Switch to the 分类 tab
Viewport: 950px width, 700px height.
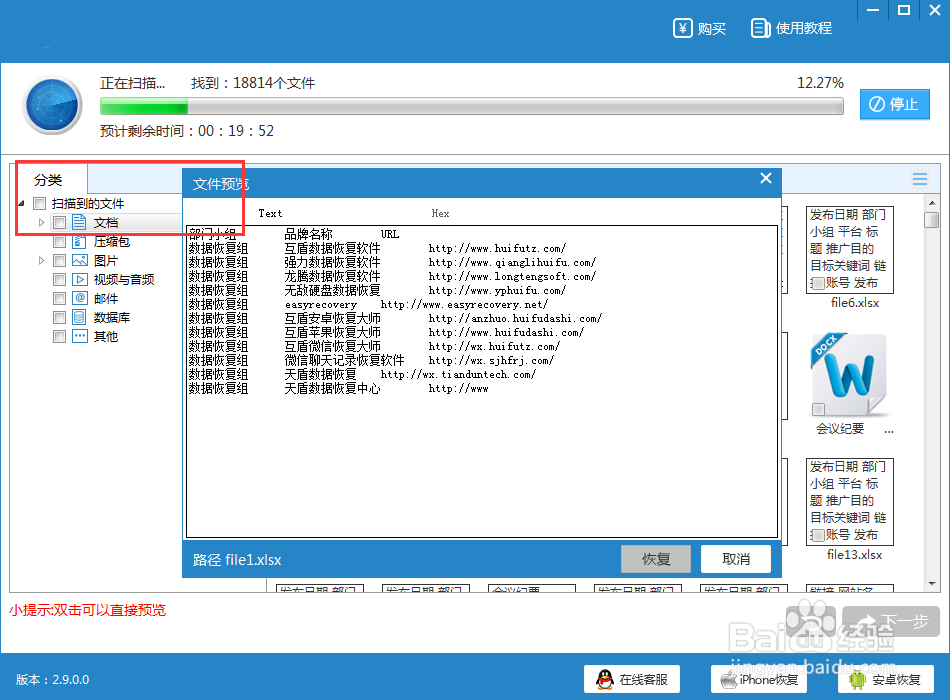(x=48, y=180)
